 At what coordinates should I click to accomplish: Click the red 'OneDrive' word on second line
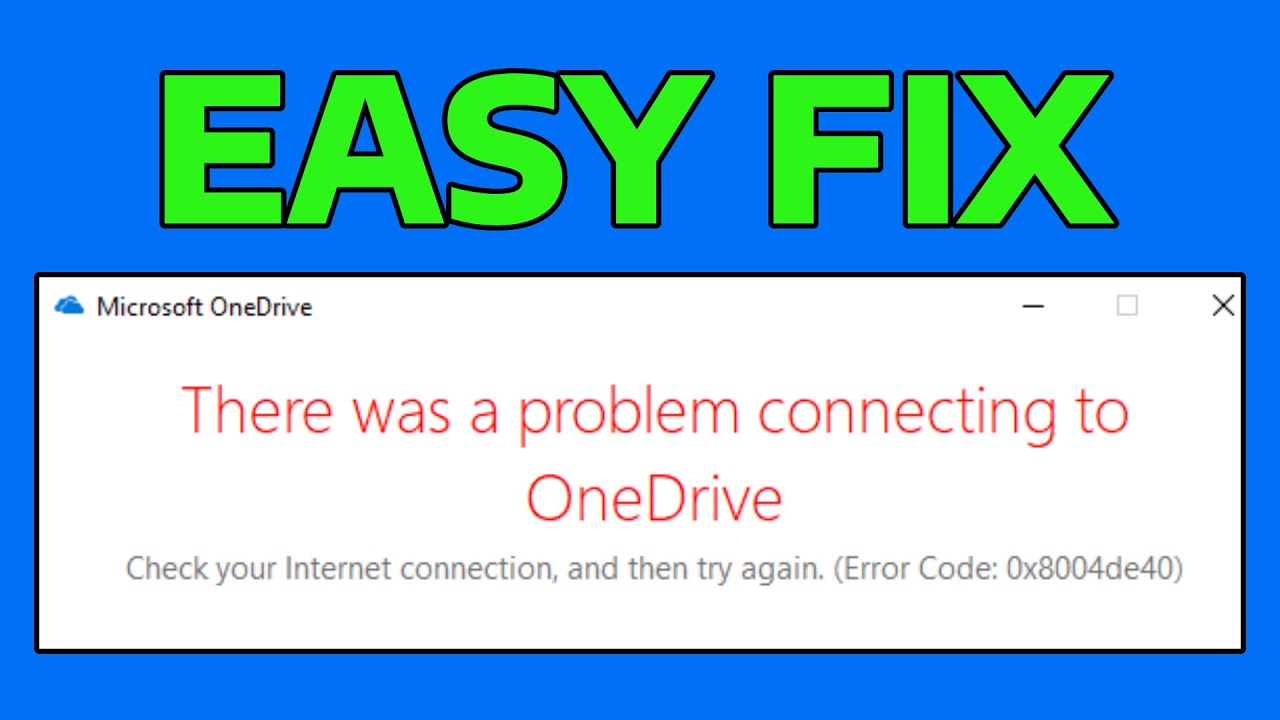(x=654, y=497)
